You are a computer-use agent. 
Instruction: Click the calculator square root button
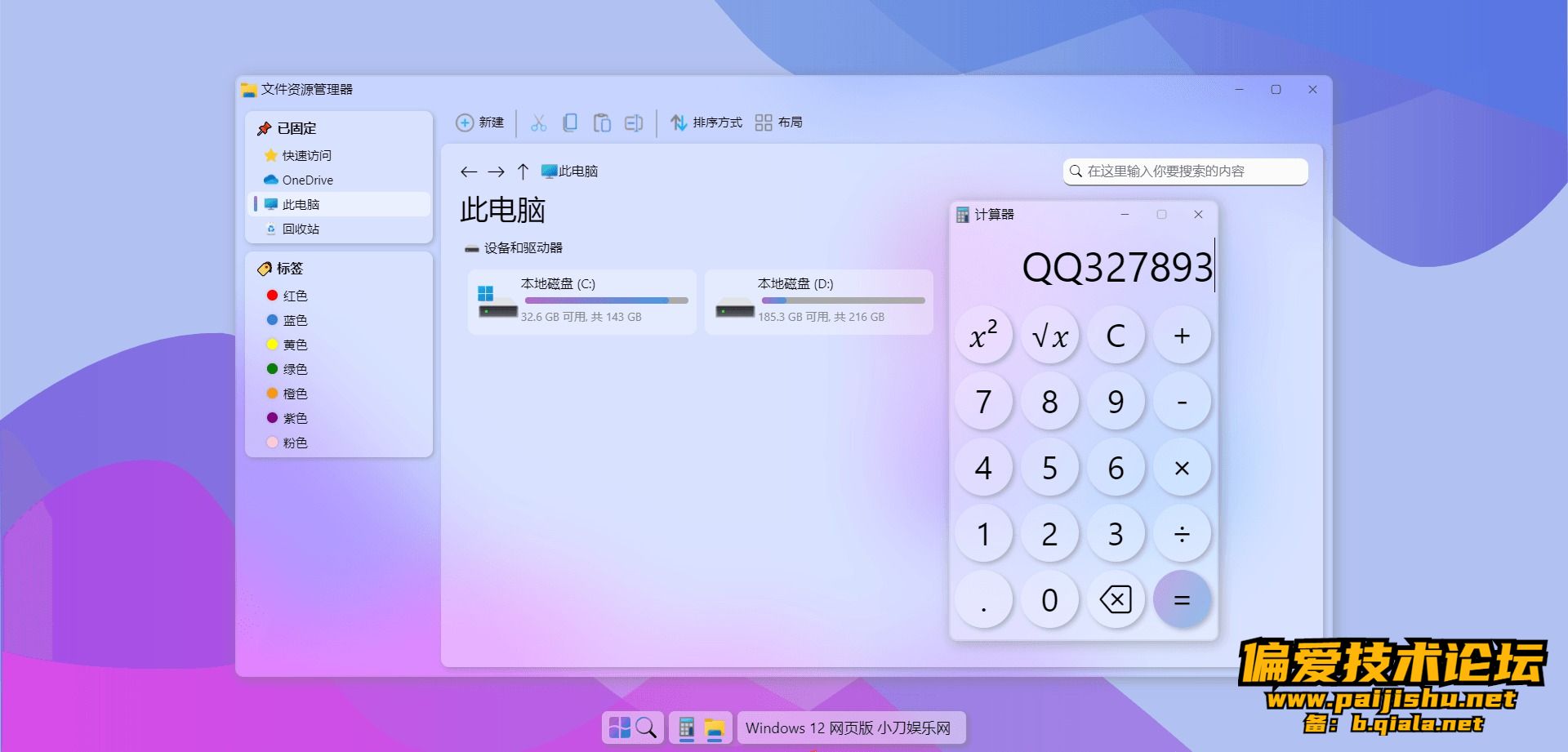coord(1049,336)
